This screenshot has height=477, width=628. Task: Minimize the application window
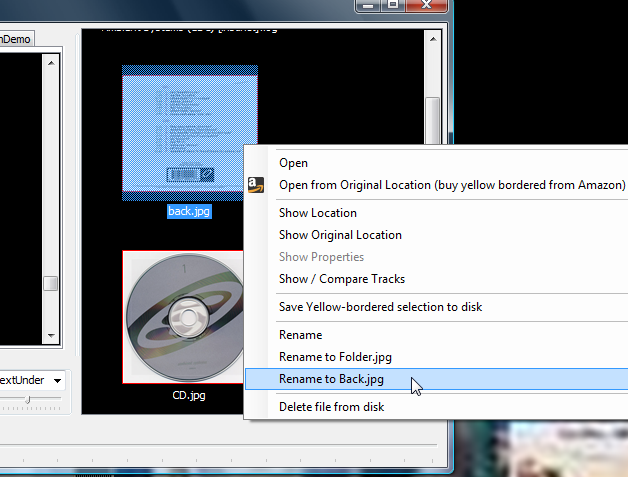coord(368,5)
